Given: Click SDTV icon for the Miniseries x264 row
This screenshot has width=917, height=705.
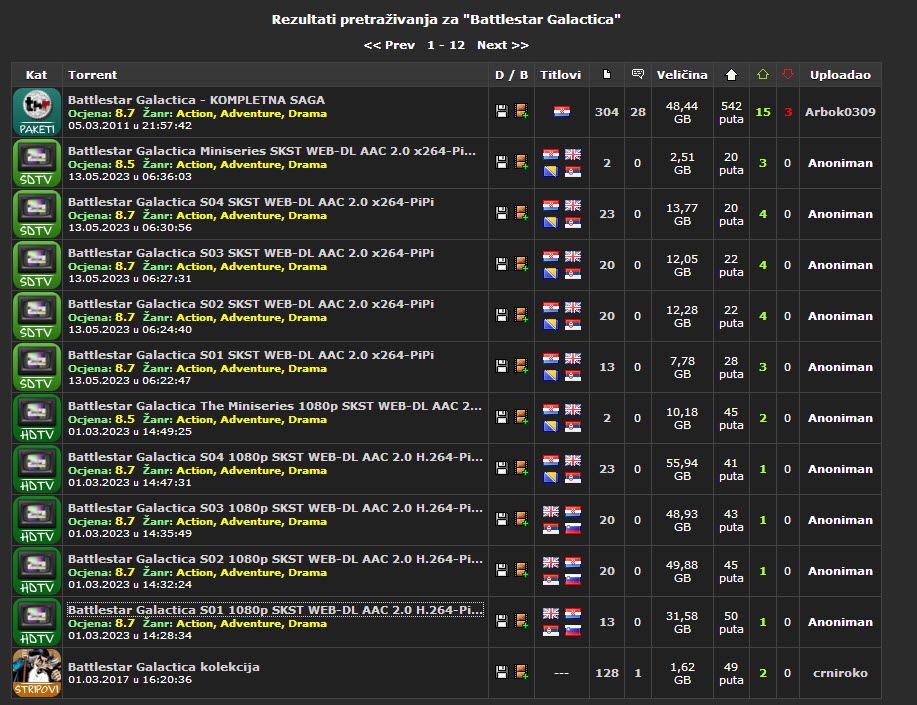Looking at the screenshot, I should pyautogui.click(x=37, y=163).
